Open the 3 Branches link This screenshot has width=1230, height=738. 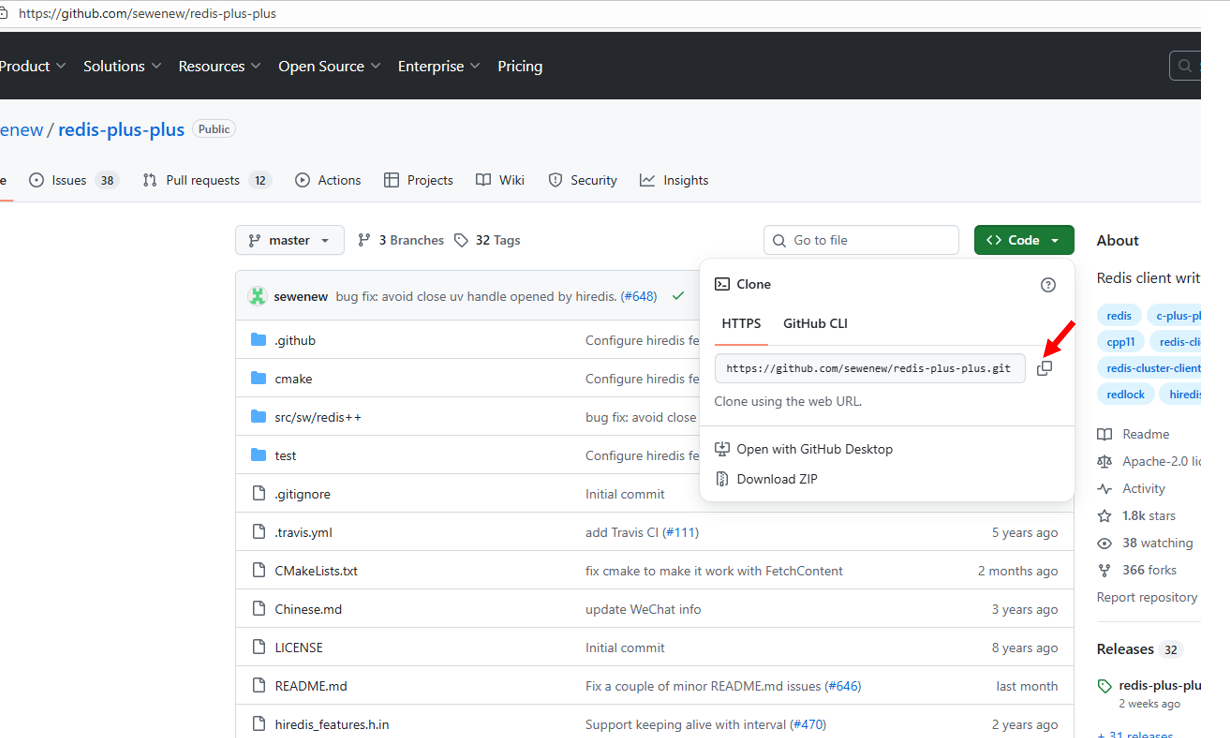pyautogui.click(x=400, y=240)
